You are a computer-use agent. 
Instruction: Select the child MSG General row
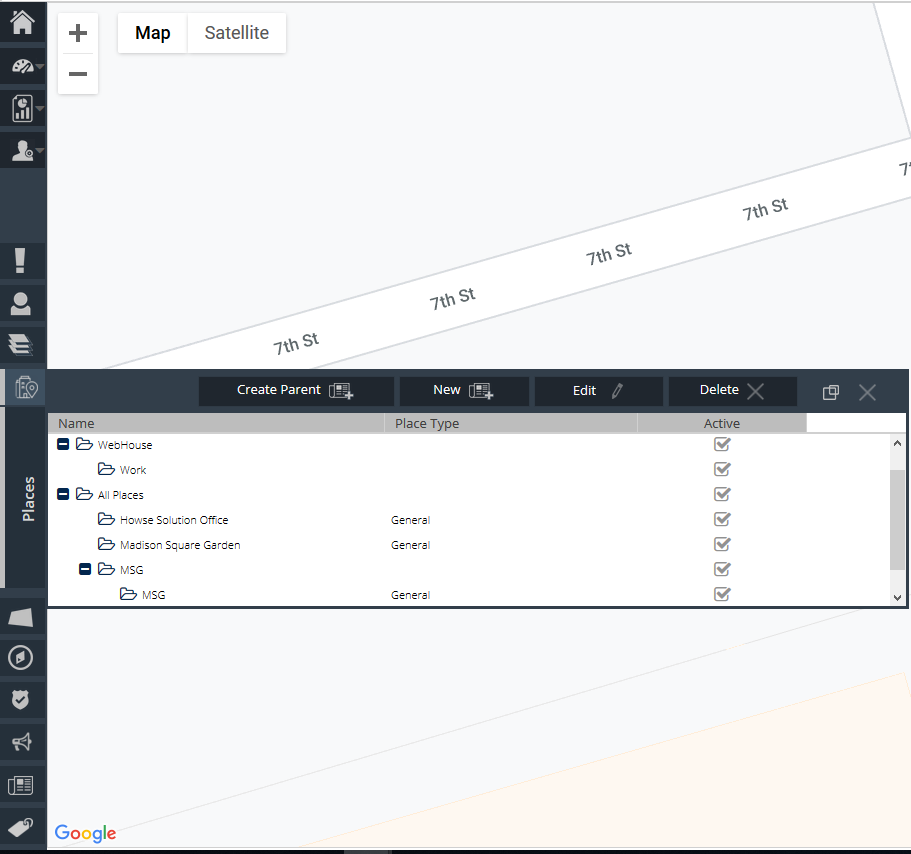(x=468, y=594)
